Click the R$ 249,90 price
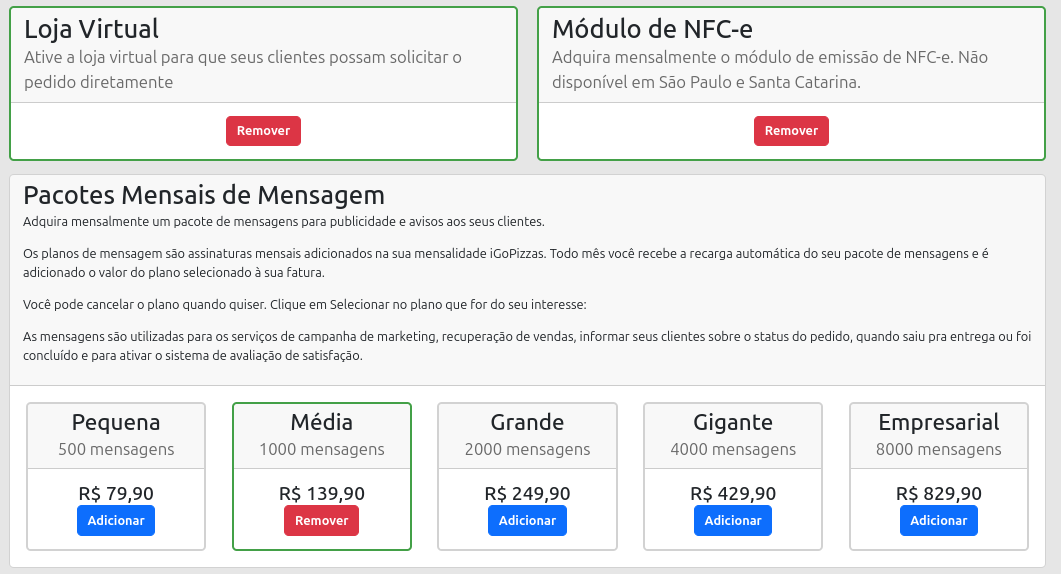Screen dimensions: 1061x574 (527, 493)
